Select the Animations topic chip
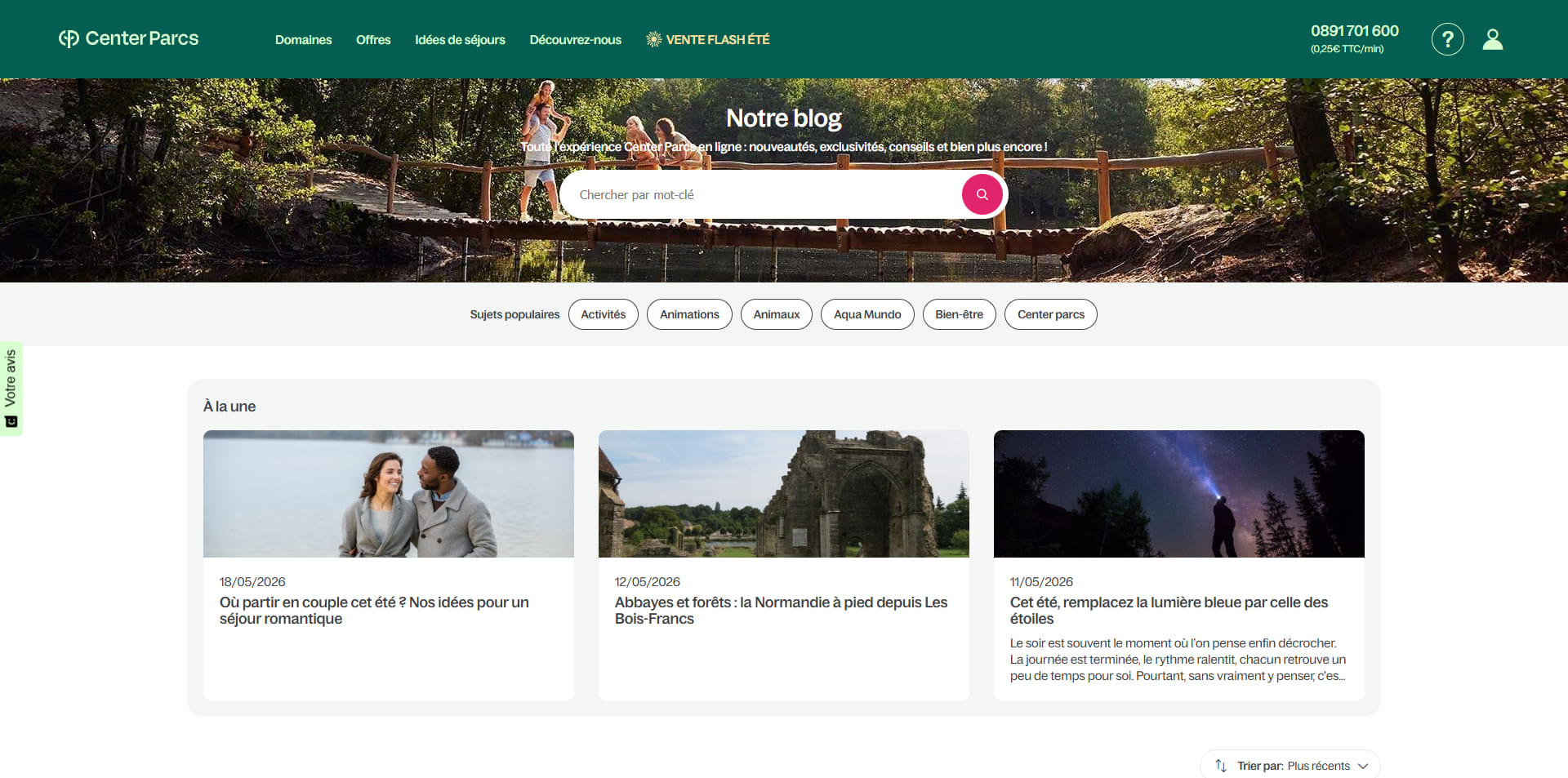This screenshot has height=778, width=1568. click(689, 314)
